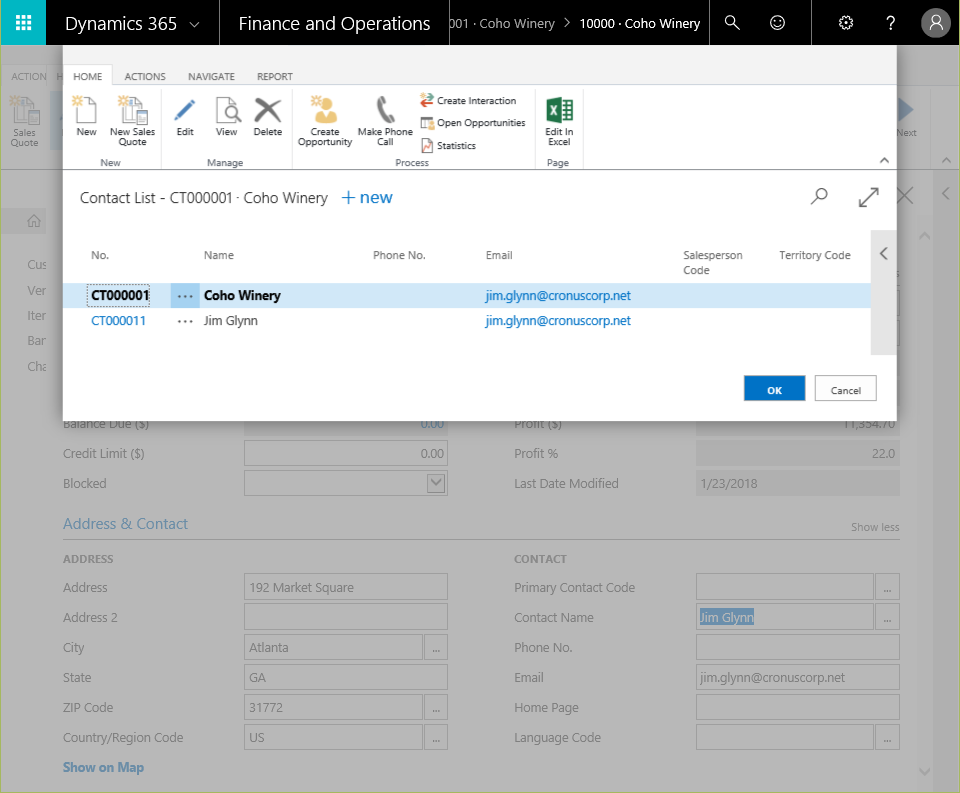Switch to the ACTIONS ribbon tab
Image resolution: width=960 pixels, height=793 pixels.
point(145,76)
